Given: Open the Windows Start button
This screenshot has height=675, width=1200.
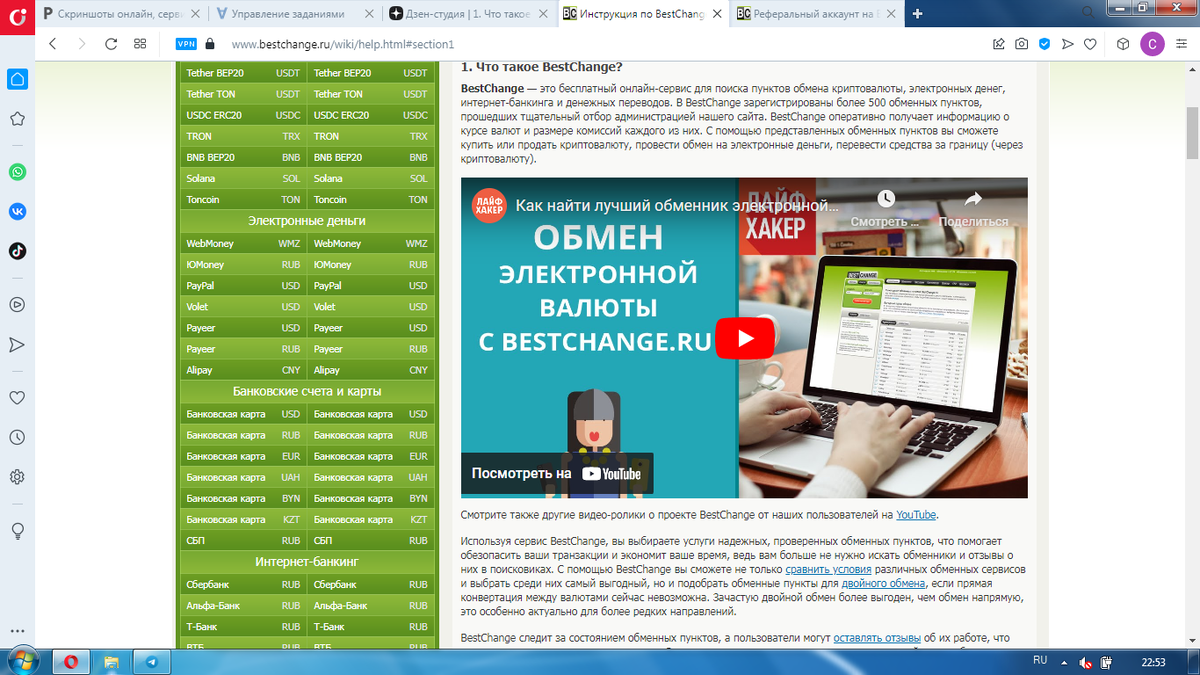Looking at the screenshot, I should pyautogui.click(x=22, y=661).
